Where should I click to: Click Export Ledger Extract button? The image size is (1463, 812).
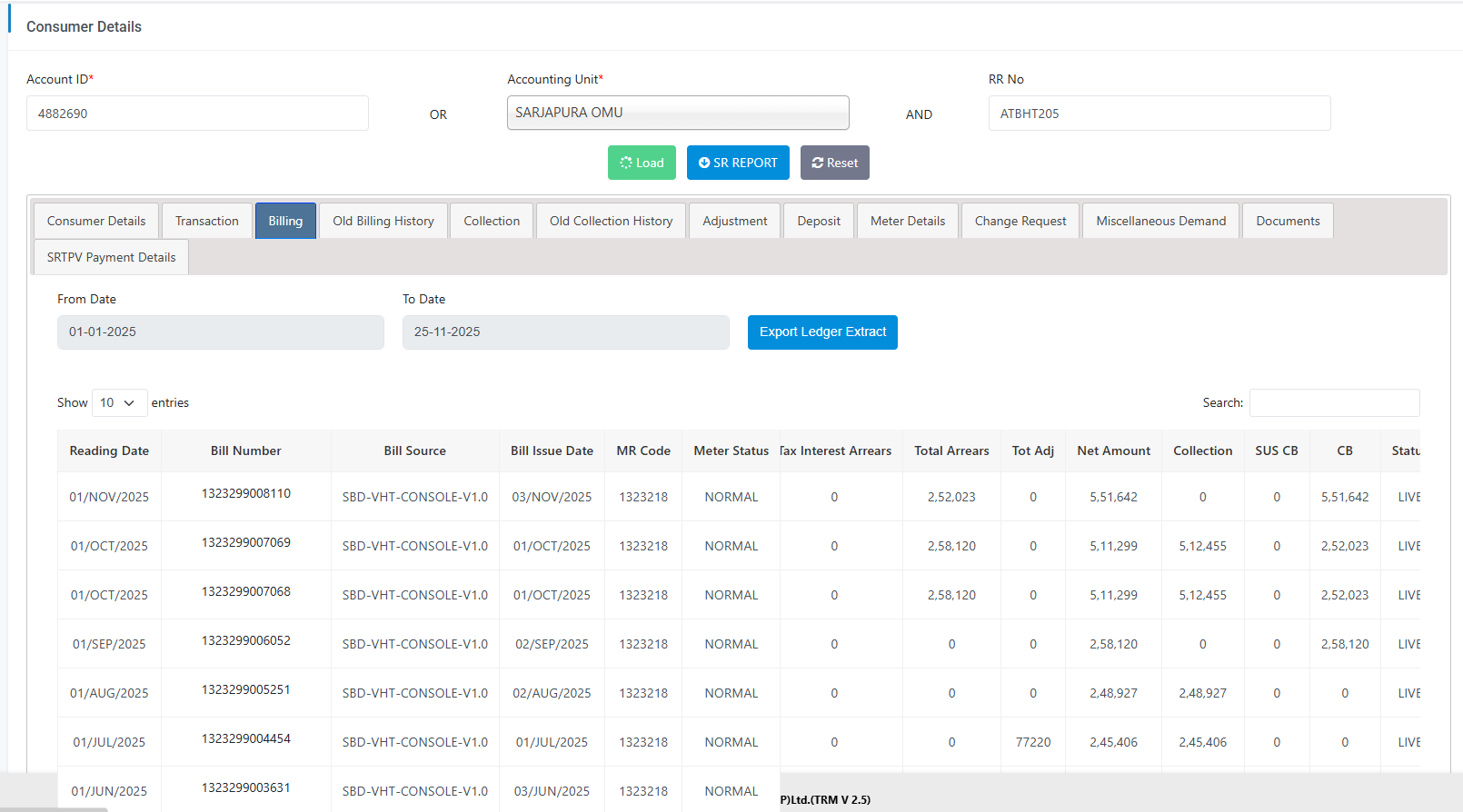[822, 332]
